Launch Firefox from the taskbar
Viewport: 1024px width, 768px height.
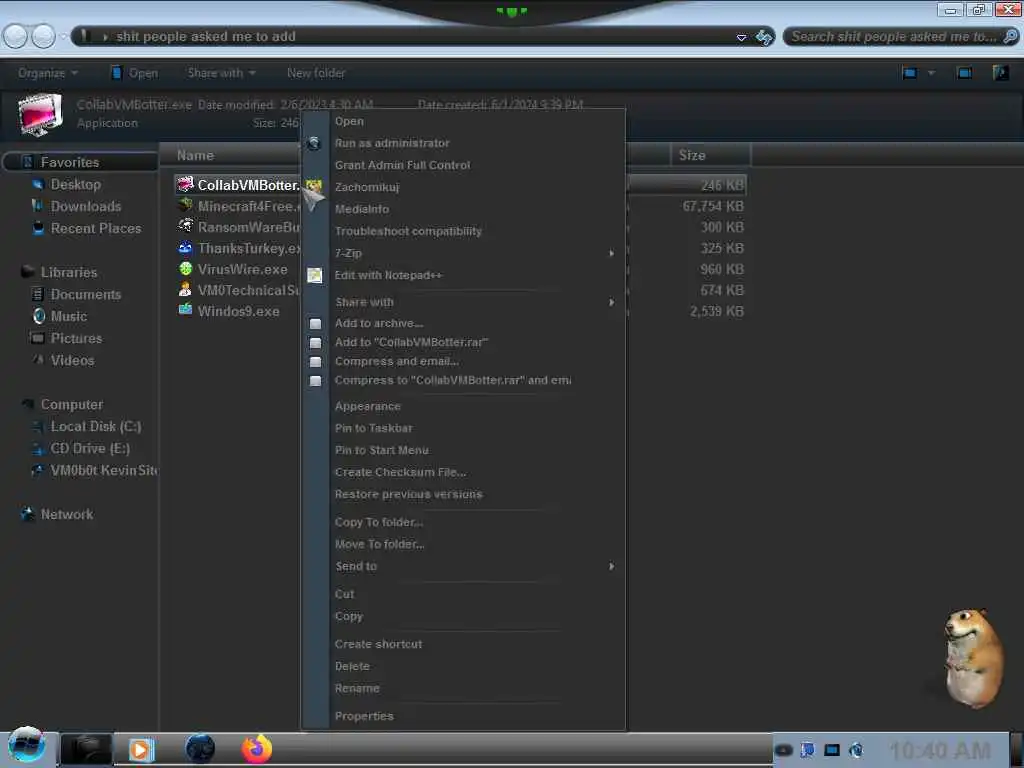click(257, 748)
